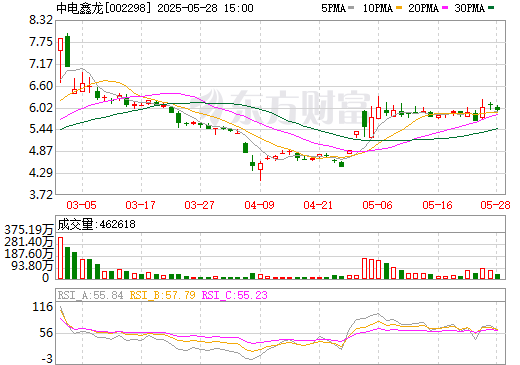Click the 4.29 price axis label

point(41,173)
